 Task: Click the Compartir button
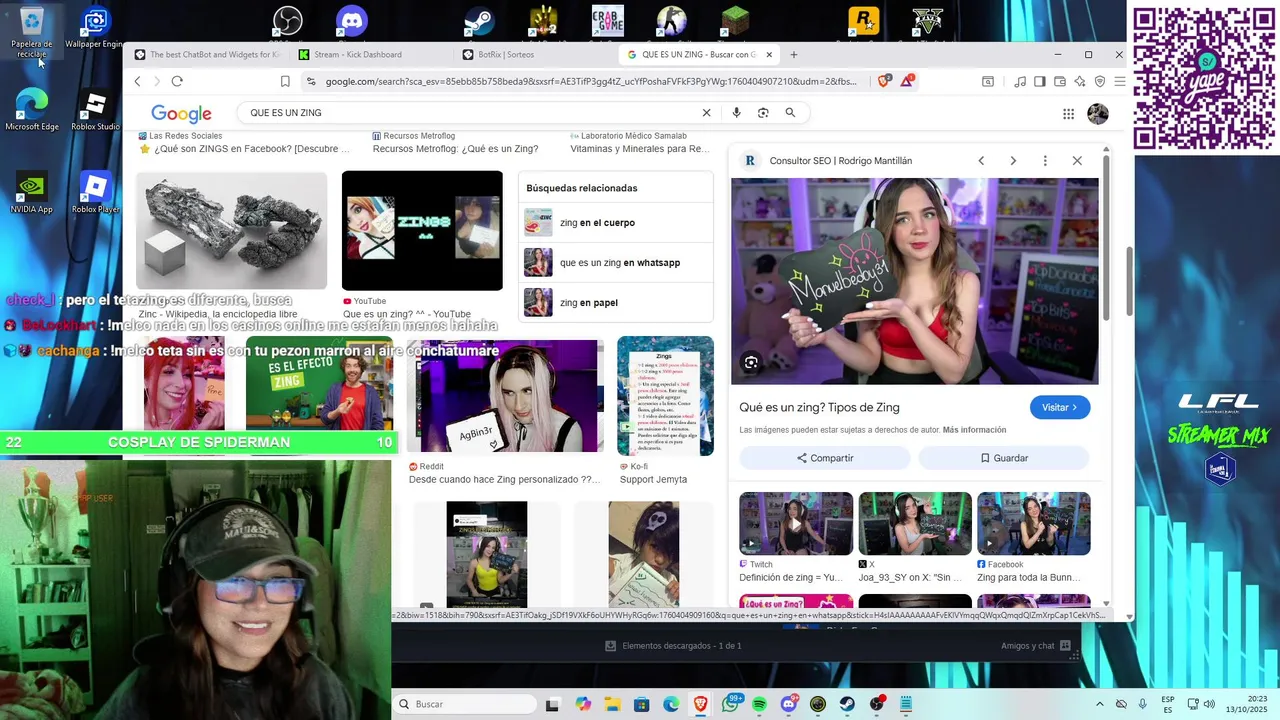(825, 458)
